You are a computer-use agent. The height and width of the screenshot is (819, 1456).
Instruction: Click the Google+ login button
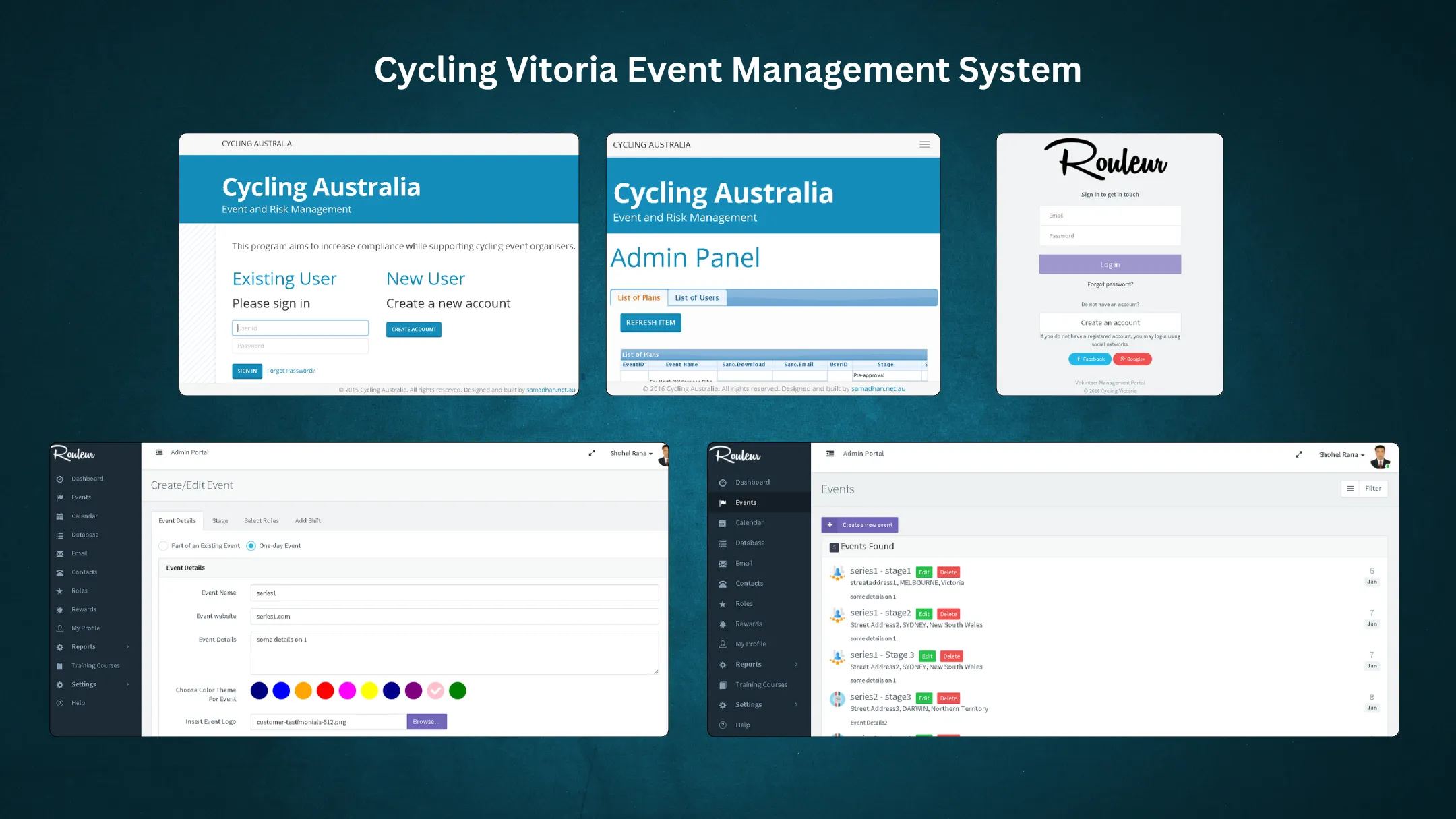[1132, 359]
